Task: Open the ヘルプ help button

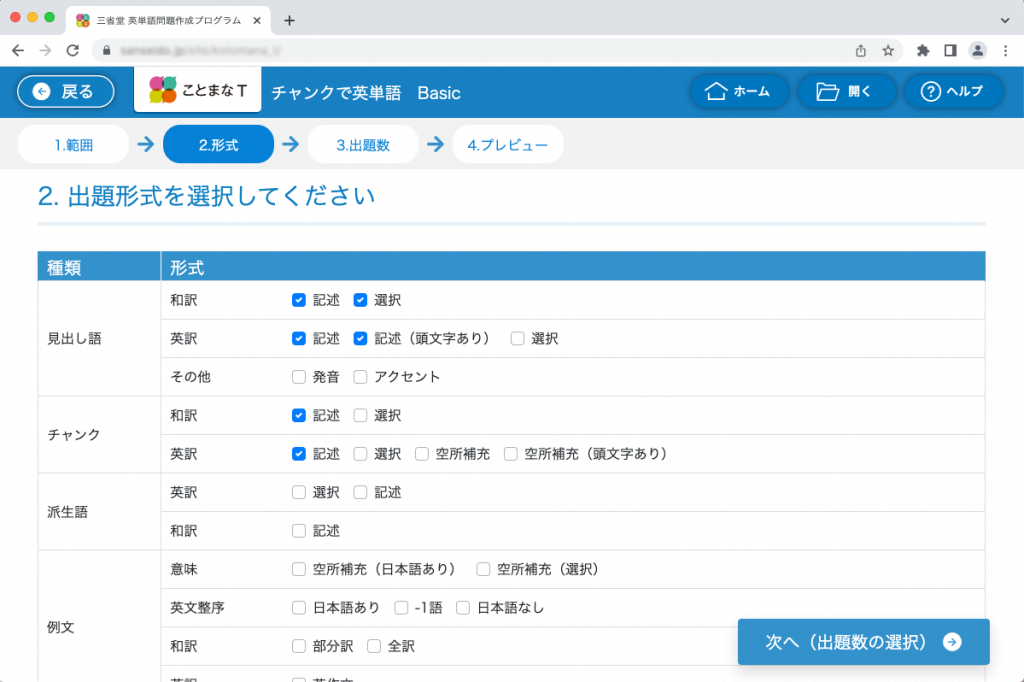Action: click(x=953, y=91)
